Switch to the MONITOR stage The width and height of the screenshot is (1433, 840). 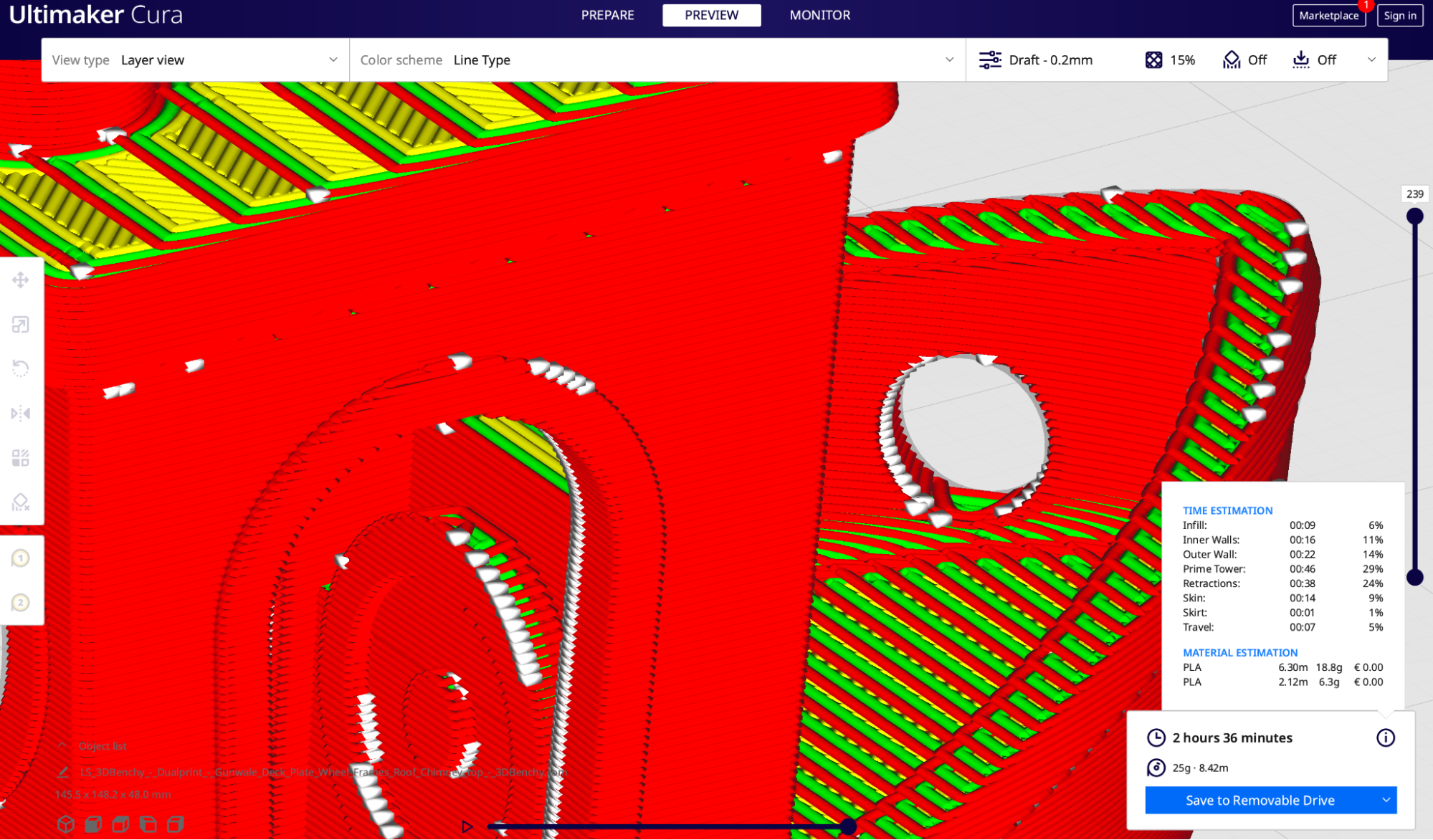click(819, 15)
